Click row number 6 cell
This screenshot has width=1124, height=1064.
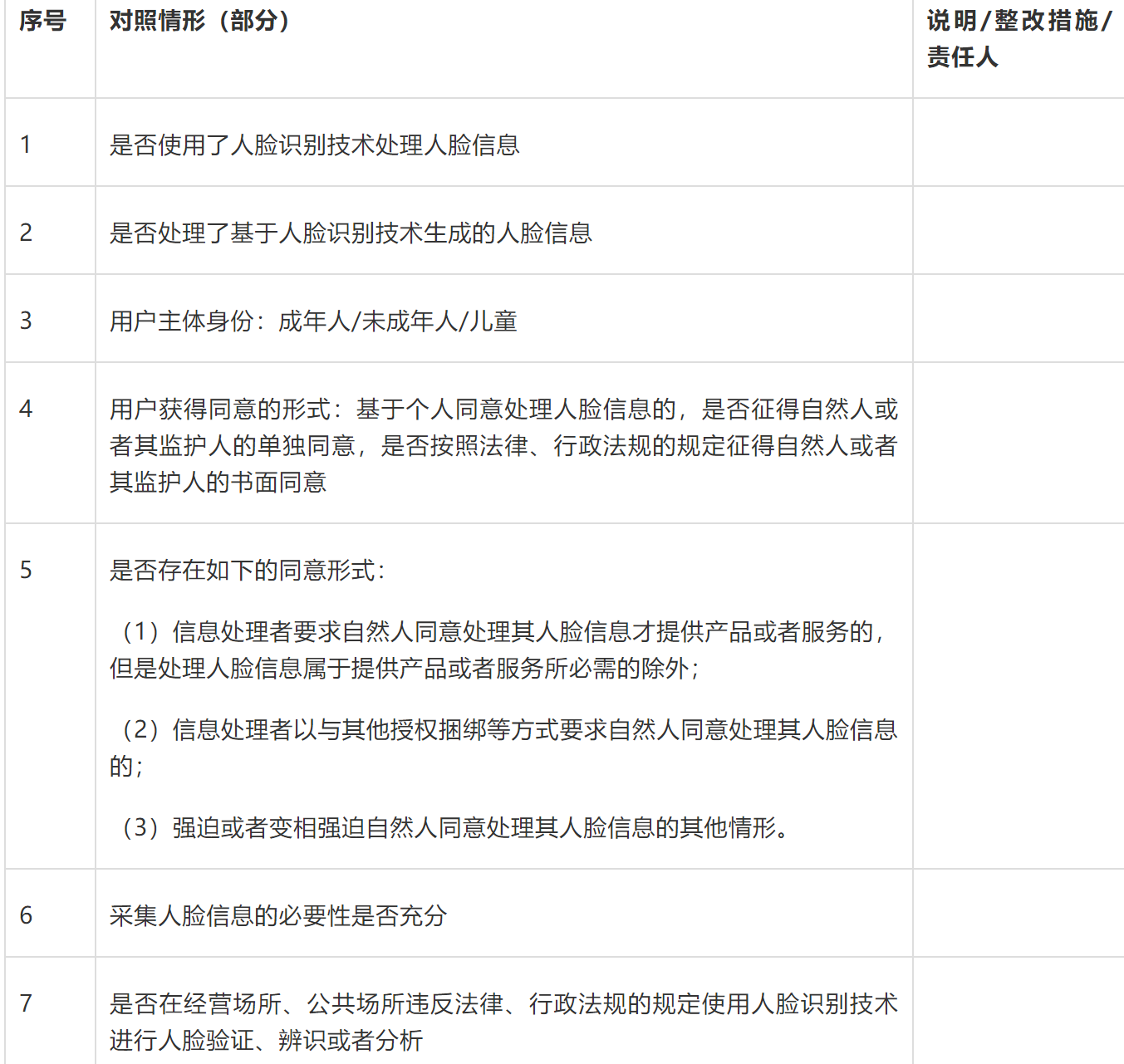point(50,913)
